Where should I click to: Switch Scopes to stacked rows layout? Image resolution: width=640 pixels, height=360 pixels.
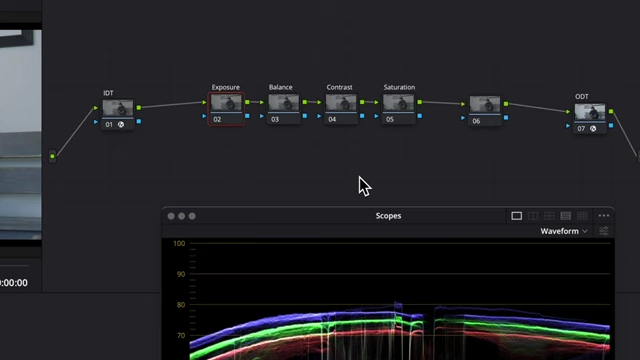pos(565,216)
